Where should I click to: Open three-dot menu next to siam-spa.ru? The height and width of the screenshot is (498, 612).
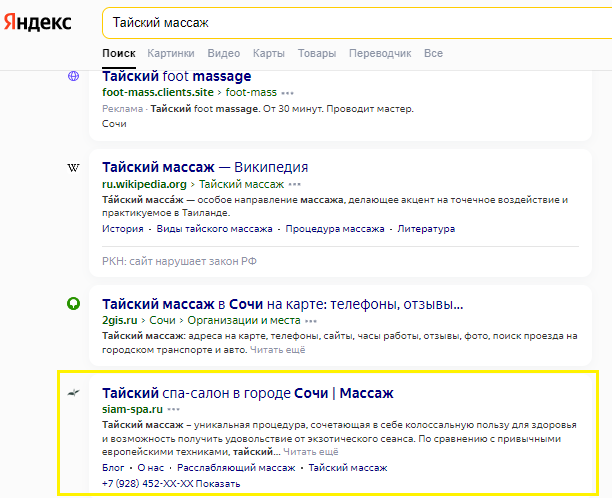[174, 409]
